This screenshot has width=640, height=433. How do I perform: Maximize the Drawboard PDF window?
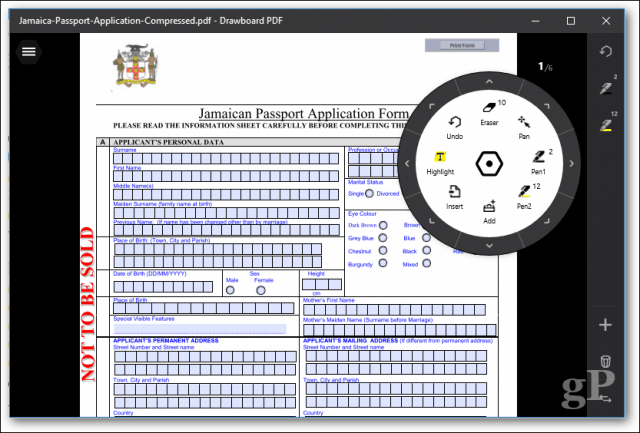[571, 21]
